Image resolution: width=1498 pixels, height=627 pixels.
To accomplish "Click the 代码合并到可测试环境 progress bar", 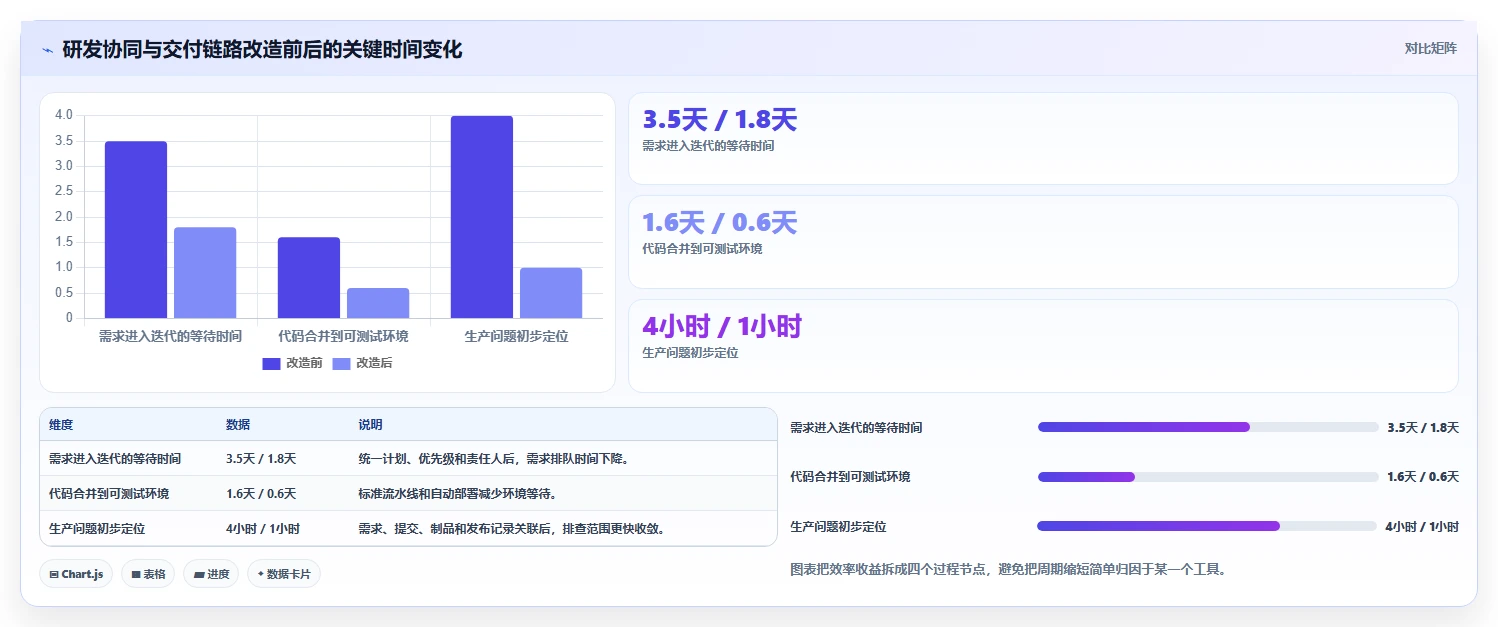I will coord(1208,477).
